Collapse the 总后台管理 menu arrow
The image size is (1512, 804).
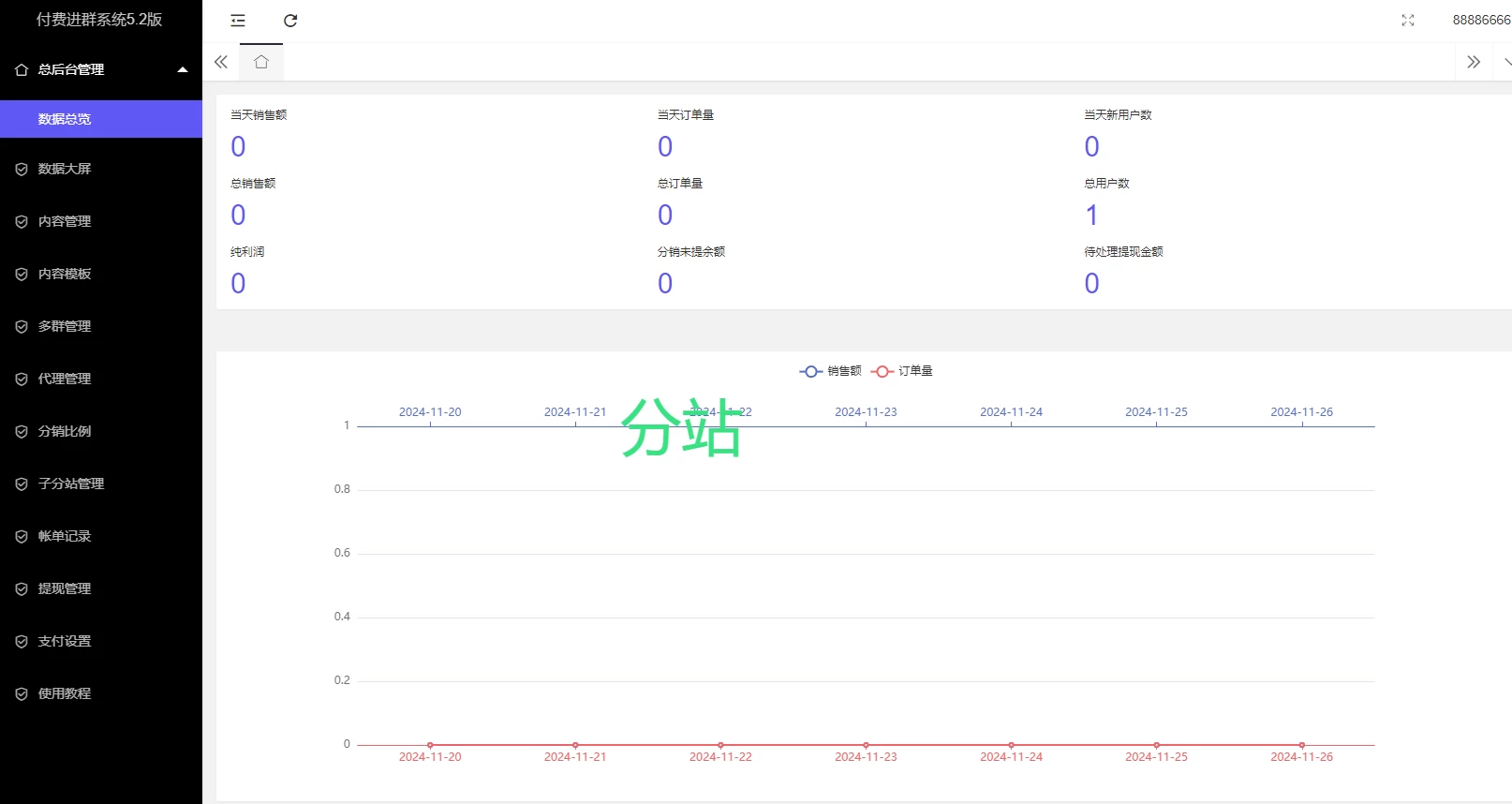(x=183, y=70)
